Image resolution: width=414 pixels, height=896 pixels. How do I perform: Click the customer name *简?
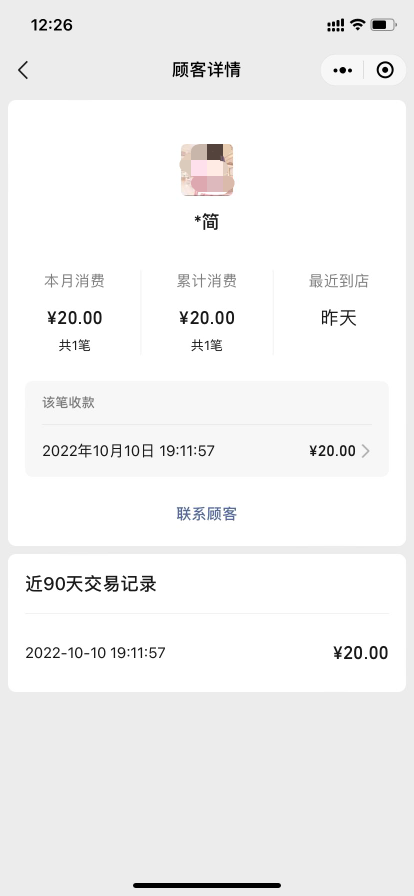click(207, 222)
